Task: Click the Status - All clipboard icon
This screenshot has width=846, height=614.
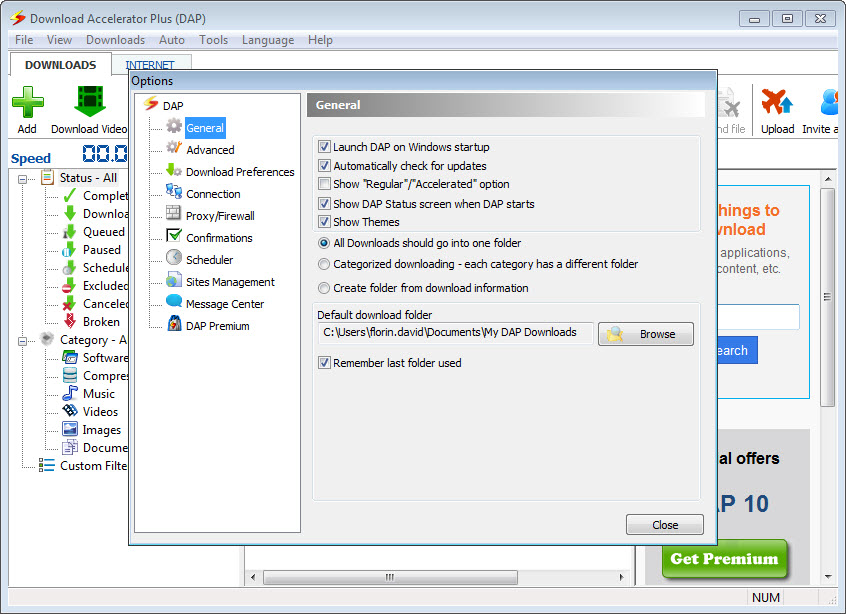Action: click(x=47, y=176)
